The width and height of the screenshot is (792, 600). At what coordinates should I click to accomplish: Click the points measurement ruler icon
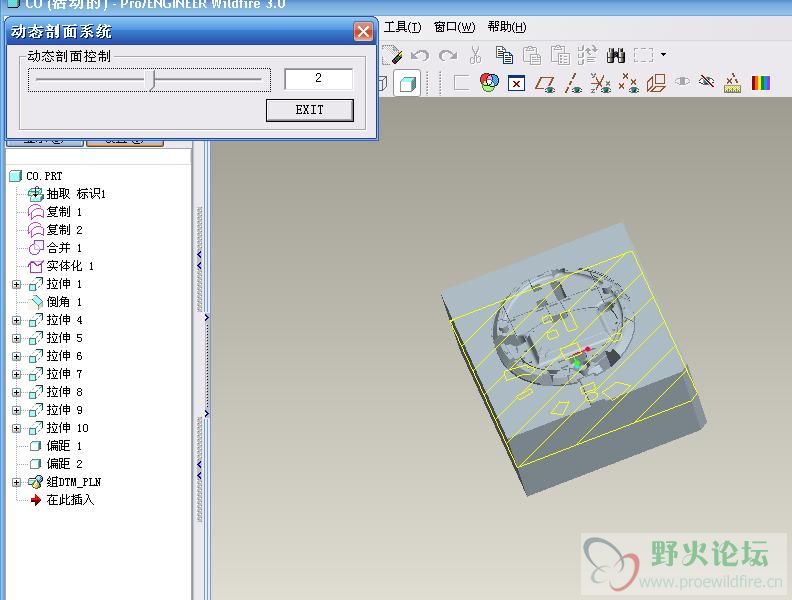coord(732,83)
